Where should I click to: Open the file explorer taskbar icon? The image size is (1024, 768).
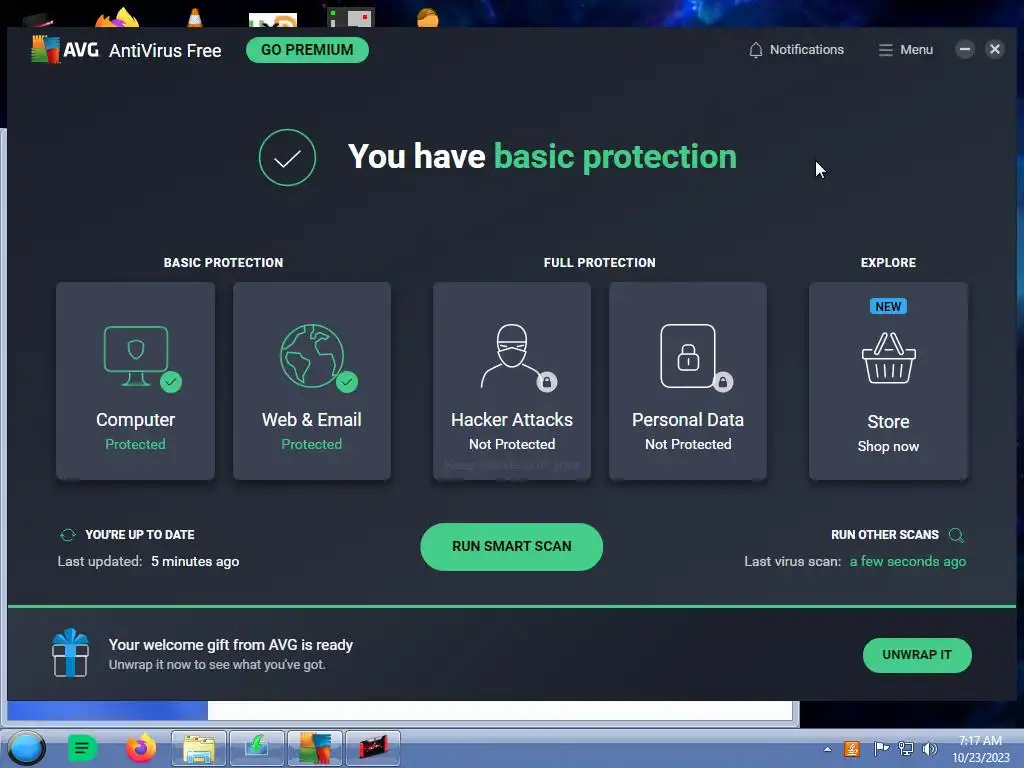(x=199, y=748)
